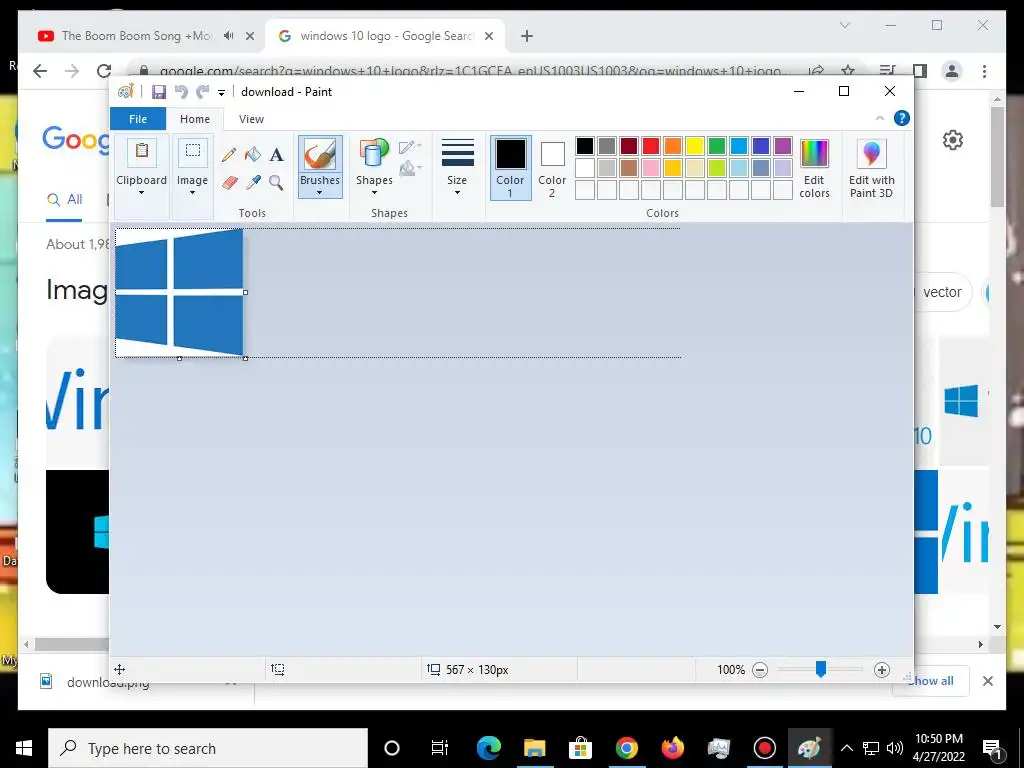Click the zoom slider handle
Screen dimensions: 1024x768
(x=821, y=669)
